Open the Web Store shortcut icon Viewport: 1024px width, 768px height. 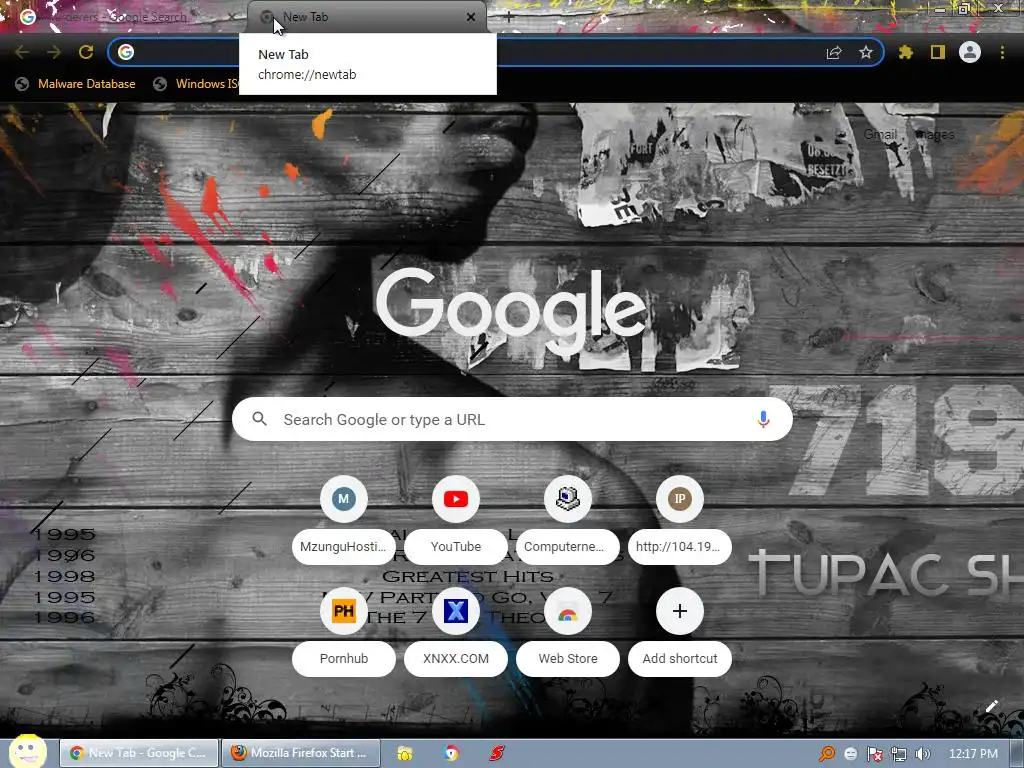click(568, 611)
